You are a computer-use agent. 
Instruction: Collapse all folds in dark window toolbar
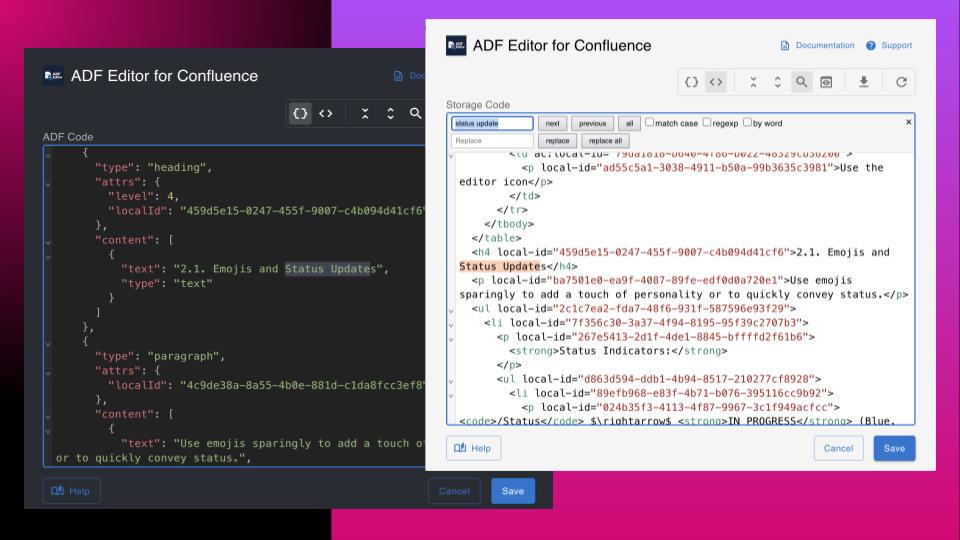(365, 113)
